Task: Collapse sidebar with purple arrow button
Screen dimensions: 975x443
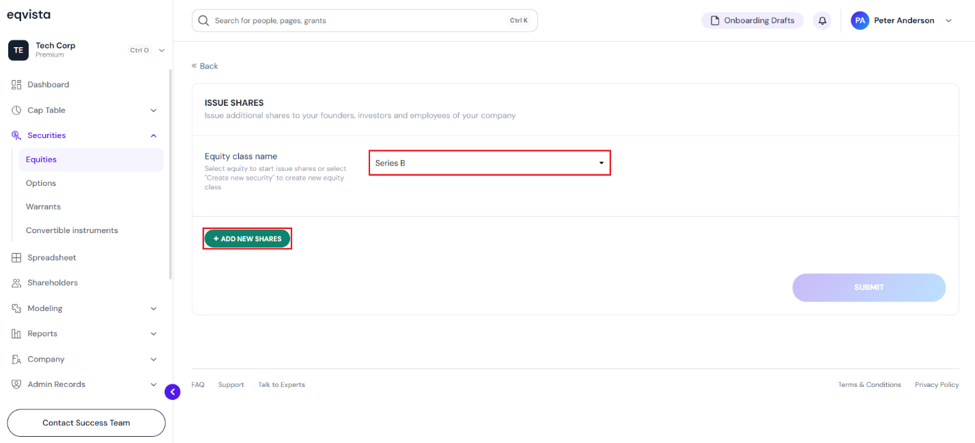Action: (172, 391)
